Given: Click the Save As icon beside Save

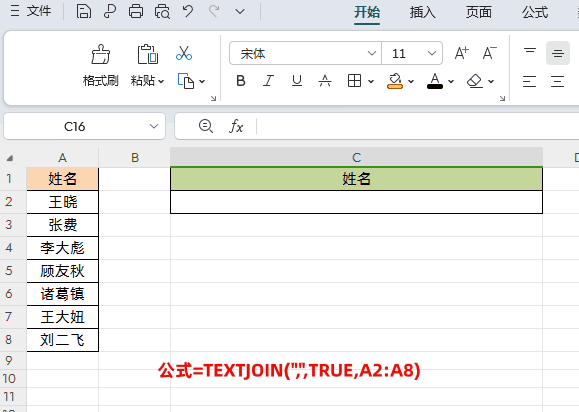Looking at the screenshot, I should [x=110, y=11].
